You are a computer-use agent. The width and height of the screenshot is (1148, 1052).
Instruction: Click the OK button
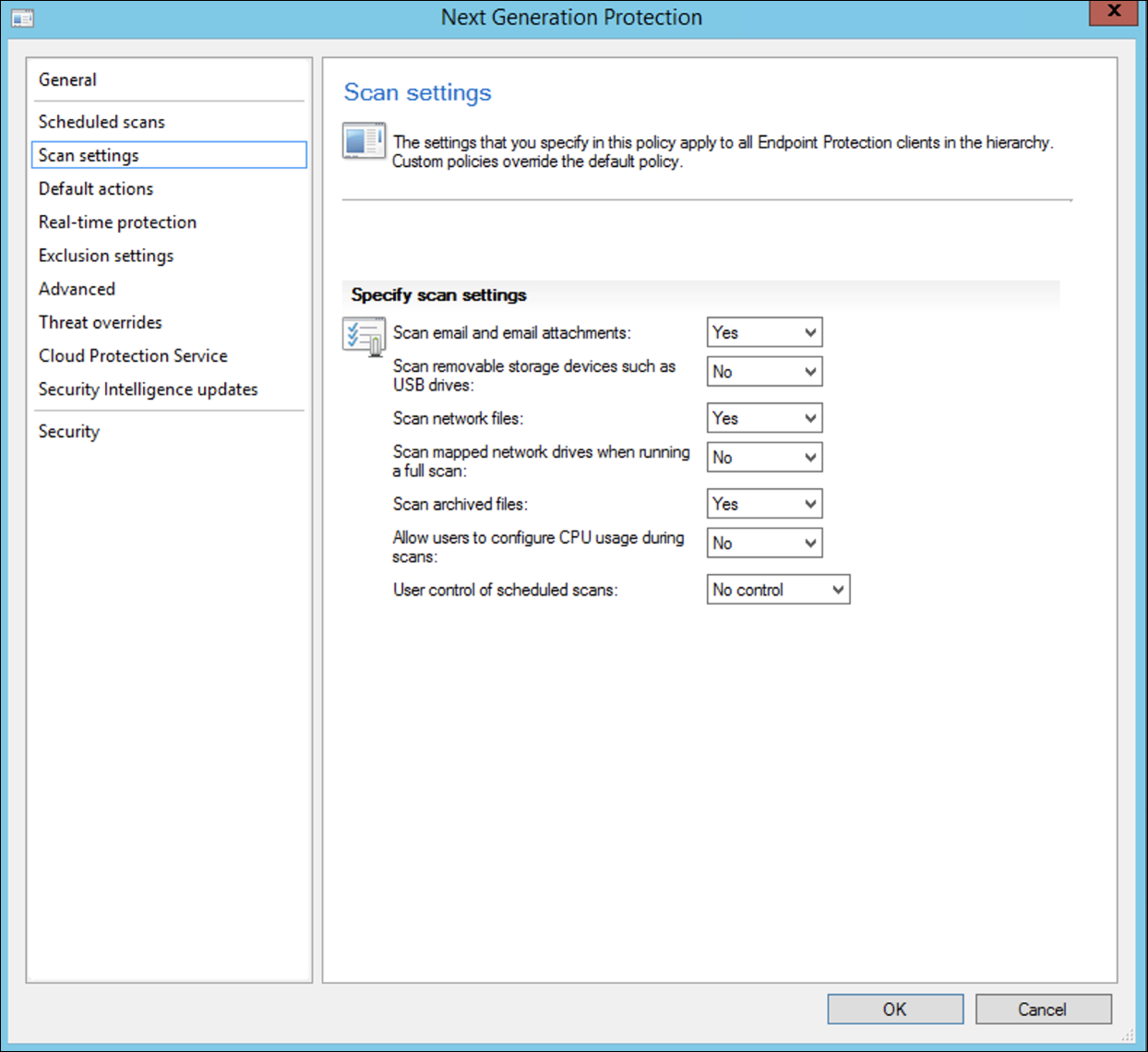coord(895,1010)
